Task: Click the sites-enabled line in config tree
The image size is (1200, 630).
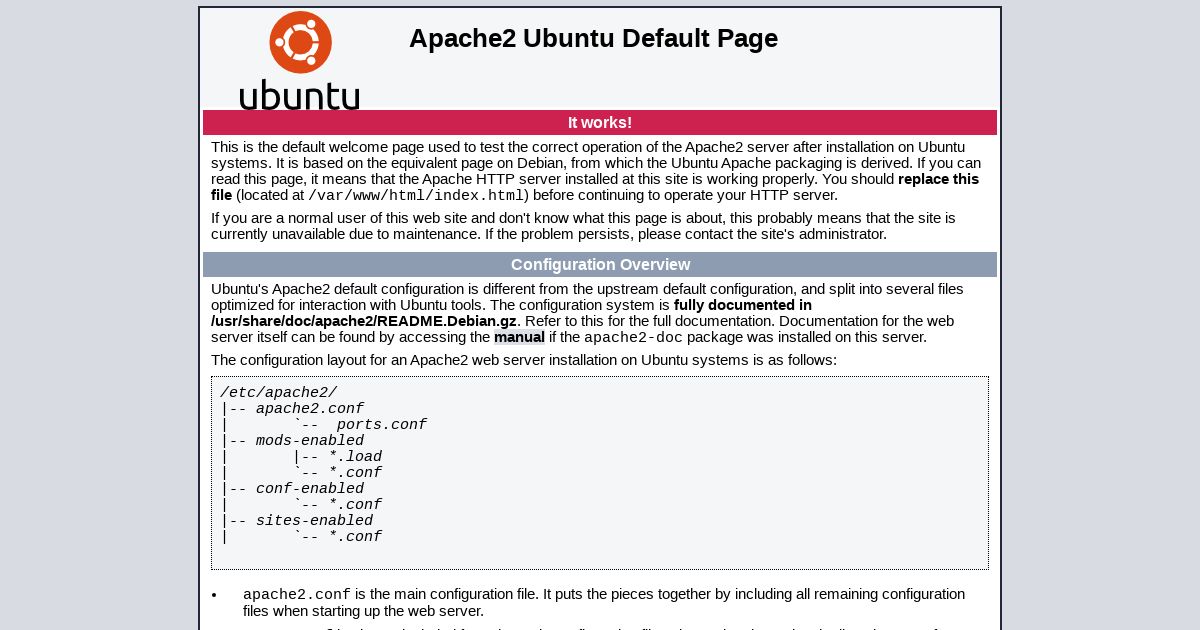Action: coord(297,521)
